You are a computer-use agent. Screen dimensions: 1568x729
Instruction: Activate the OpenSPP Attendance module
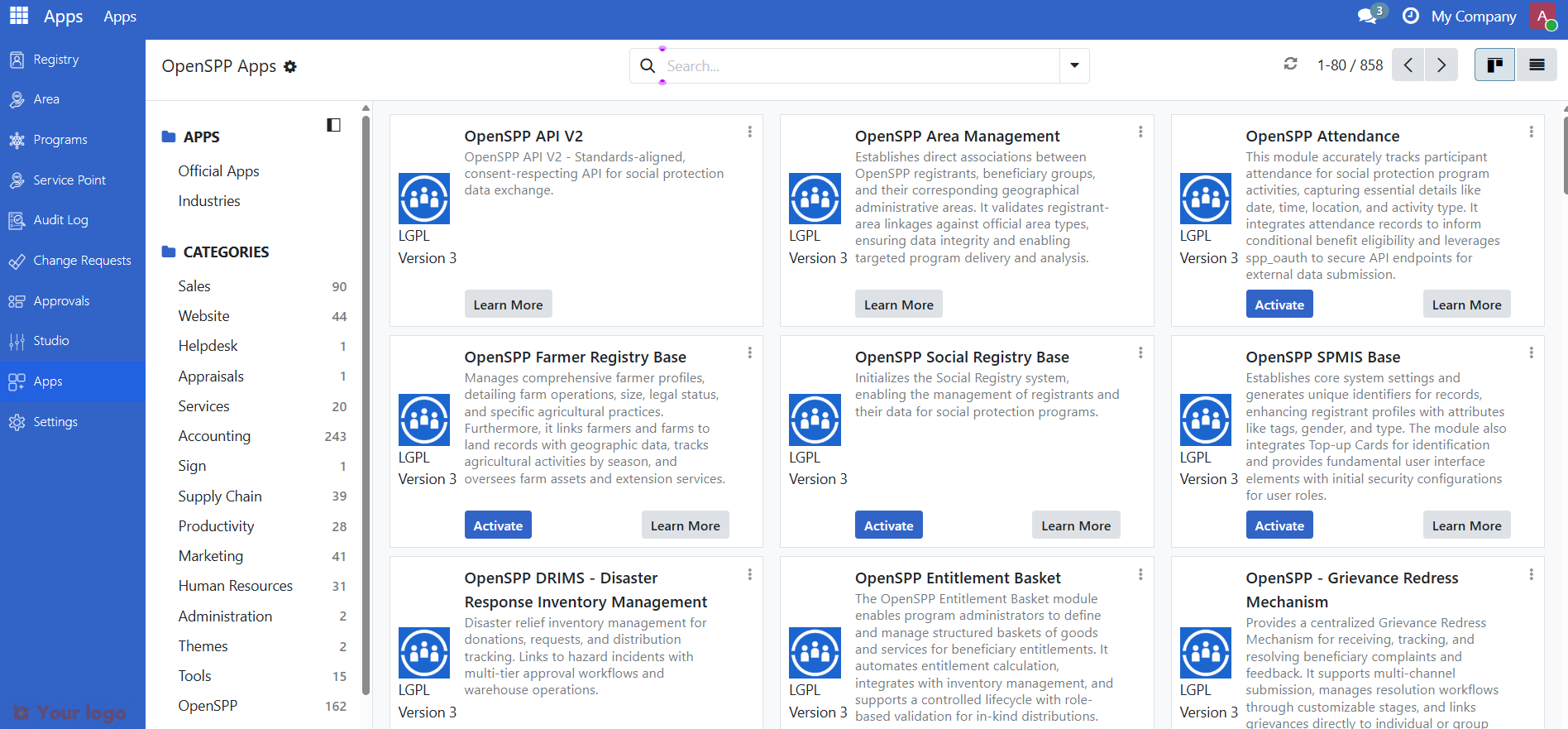tap(1279, 305)
